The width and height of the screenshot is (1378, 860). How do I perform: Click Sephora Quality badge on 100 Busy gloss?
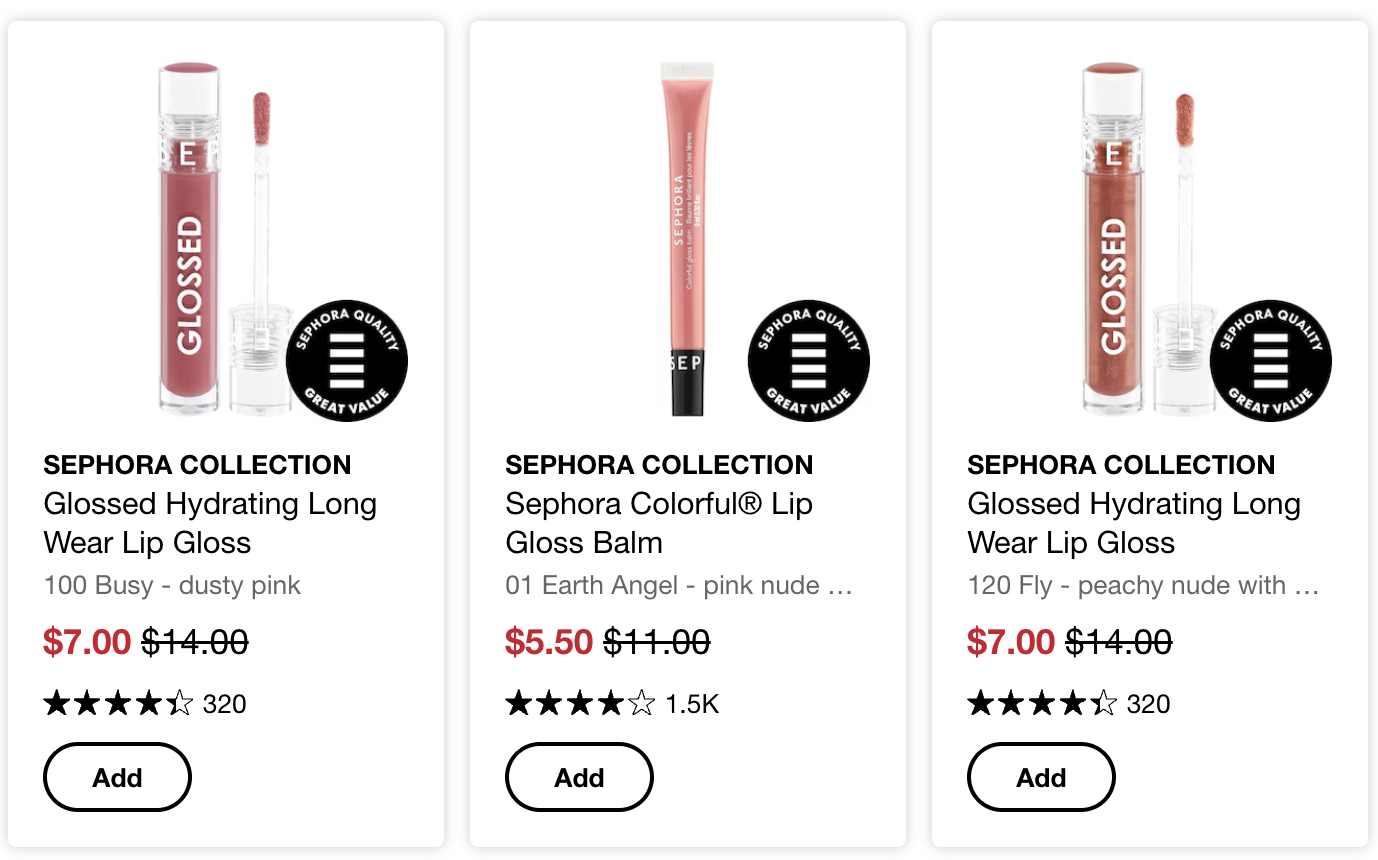[347, 361]
